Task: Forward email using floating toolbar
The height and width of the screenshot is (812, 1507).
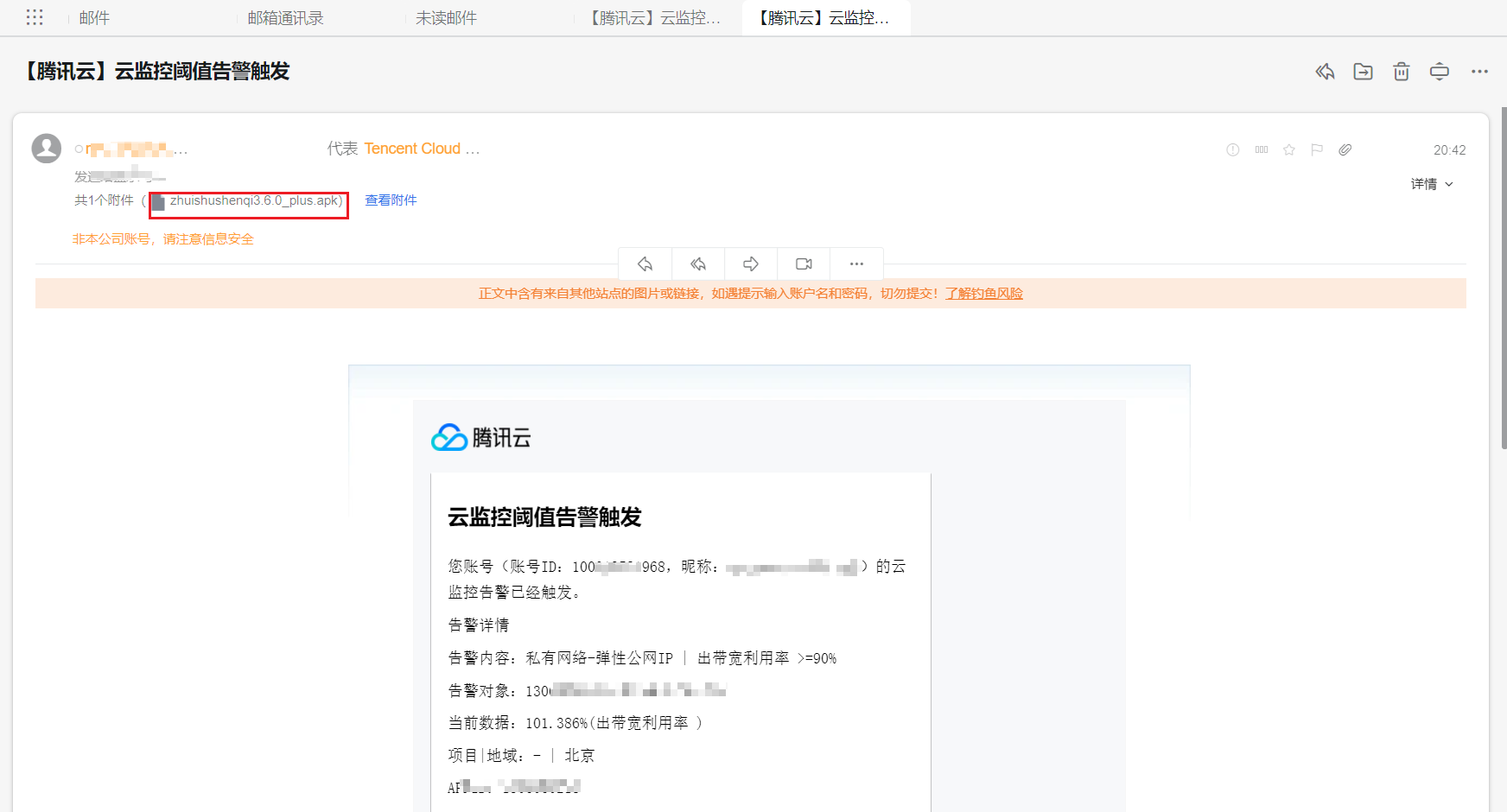Action: 751,263
